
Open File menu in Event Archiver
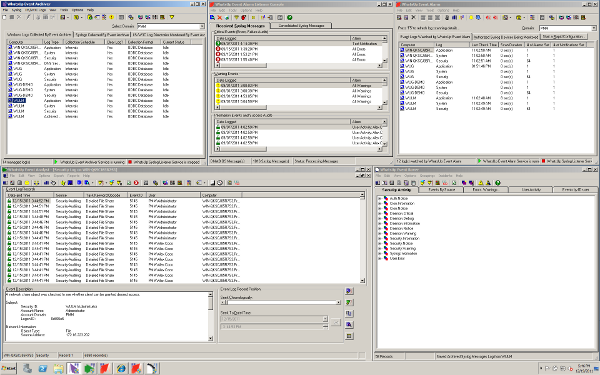(x=5, y=10)
